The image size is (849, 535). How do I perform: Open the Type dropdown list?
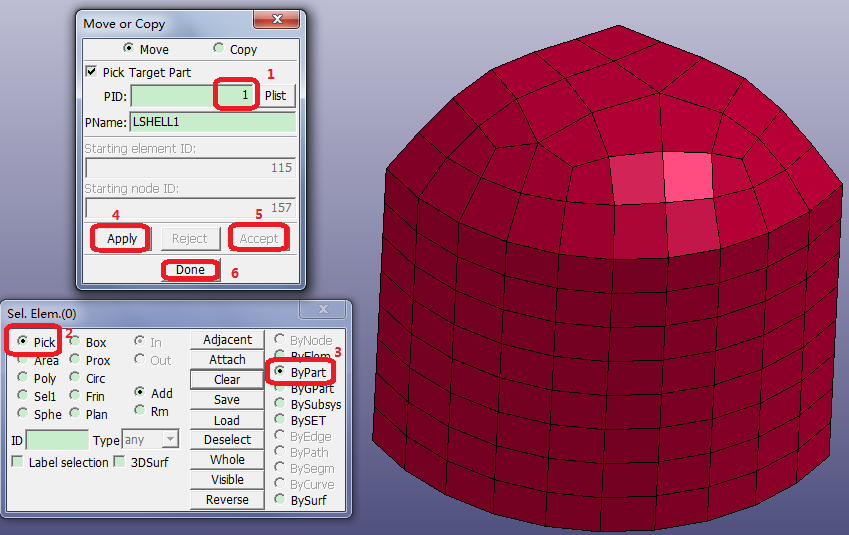(x=170, y=440)
